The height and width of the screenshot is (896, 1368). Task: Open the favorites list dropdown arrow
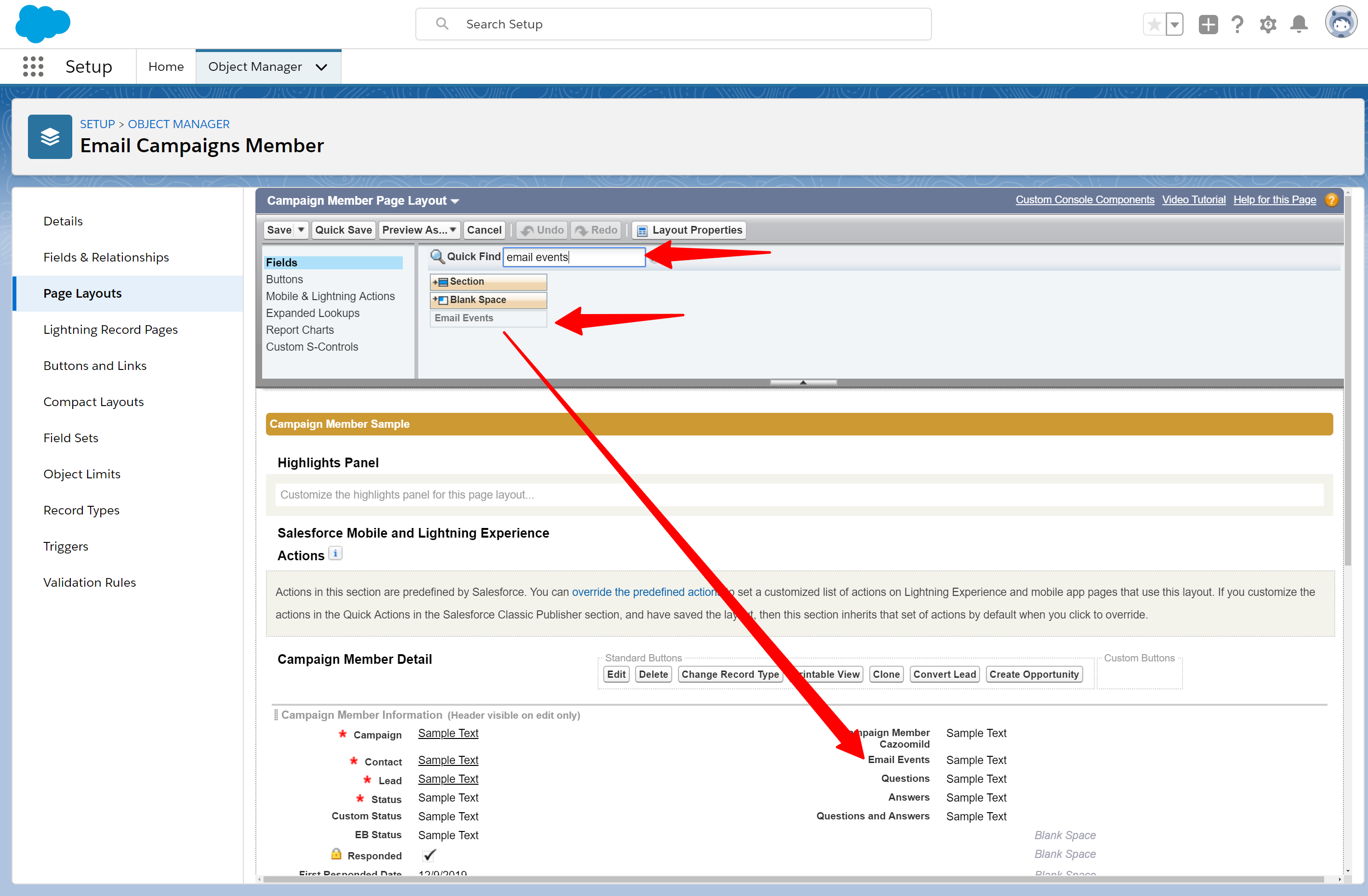click(1174, 25)
